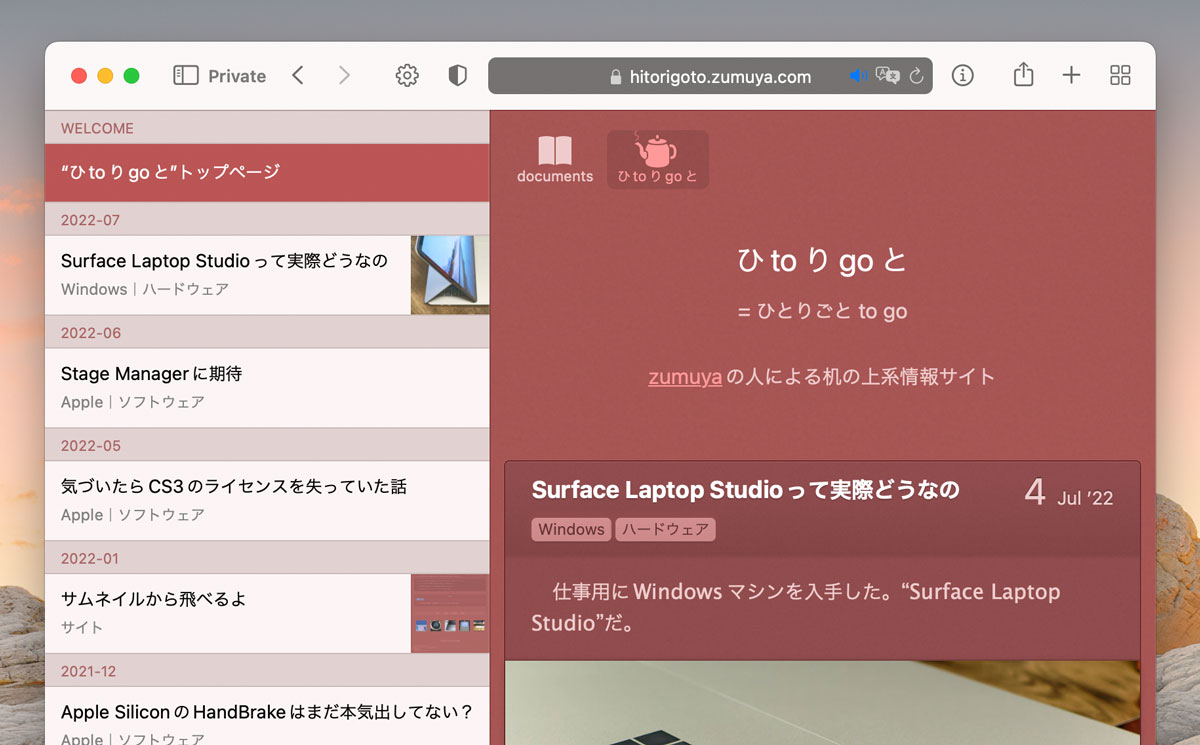Click the article date 4 Jul '22
Image resolution: width=1200 pixels, height=745 pixels.
pos(1068,494)
